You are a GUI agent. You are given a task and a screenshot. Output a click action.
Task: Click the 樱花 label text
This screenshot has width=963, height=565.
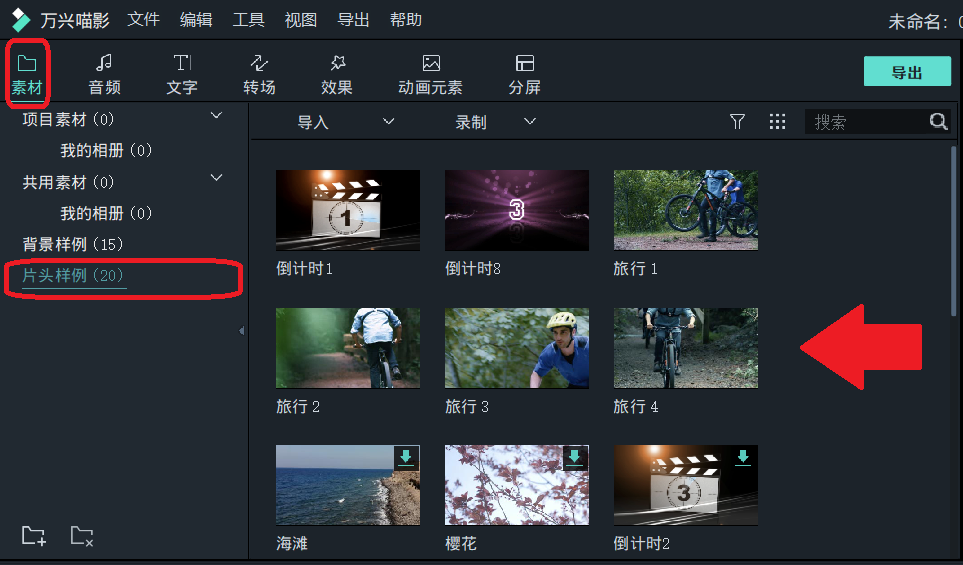point(461,544)
